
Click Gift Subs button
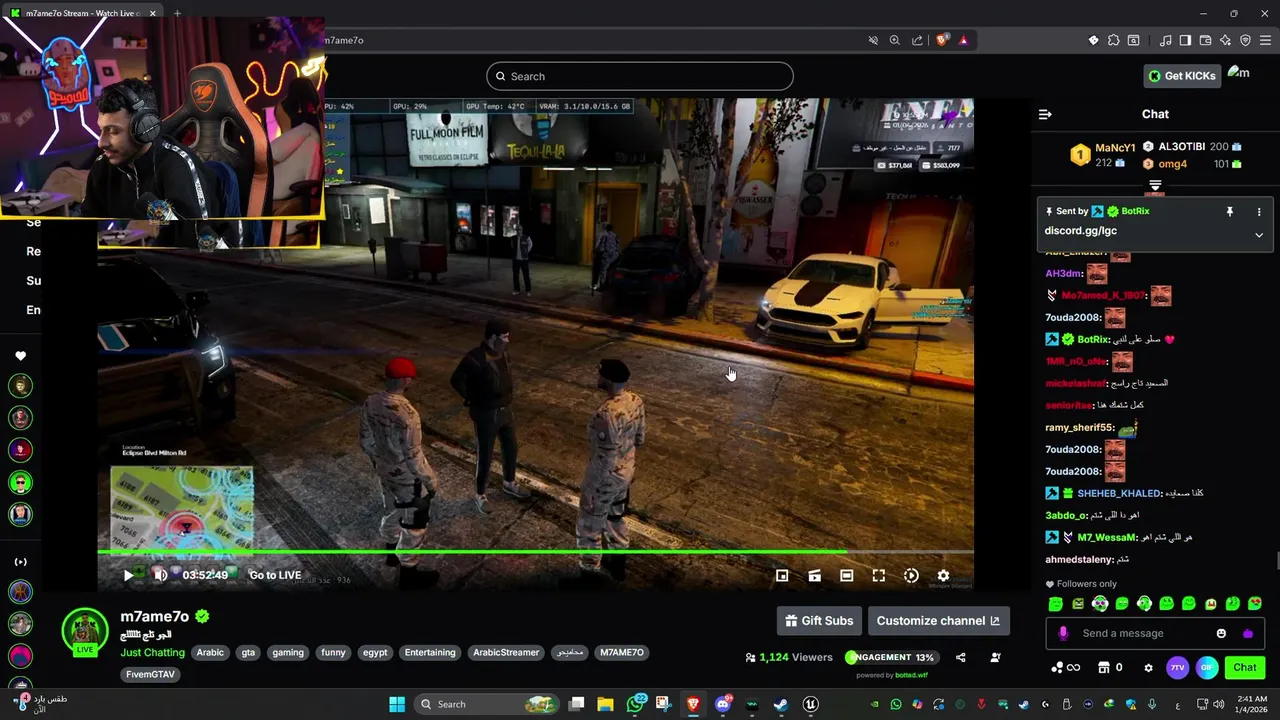point(819,621)
